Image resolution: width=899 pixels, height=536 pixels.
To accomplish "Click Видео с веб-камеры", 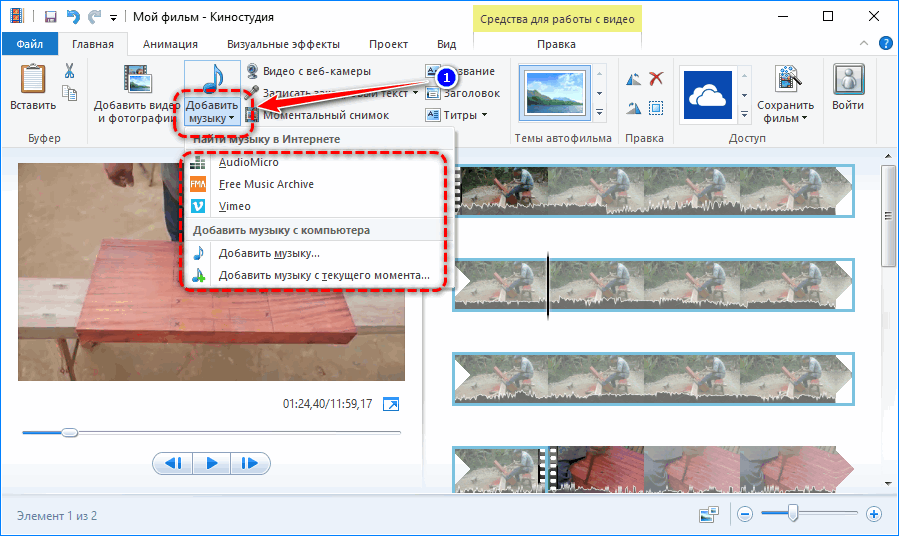I will tap(309, 71).
